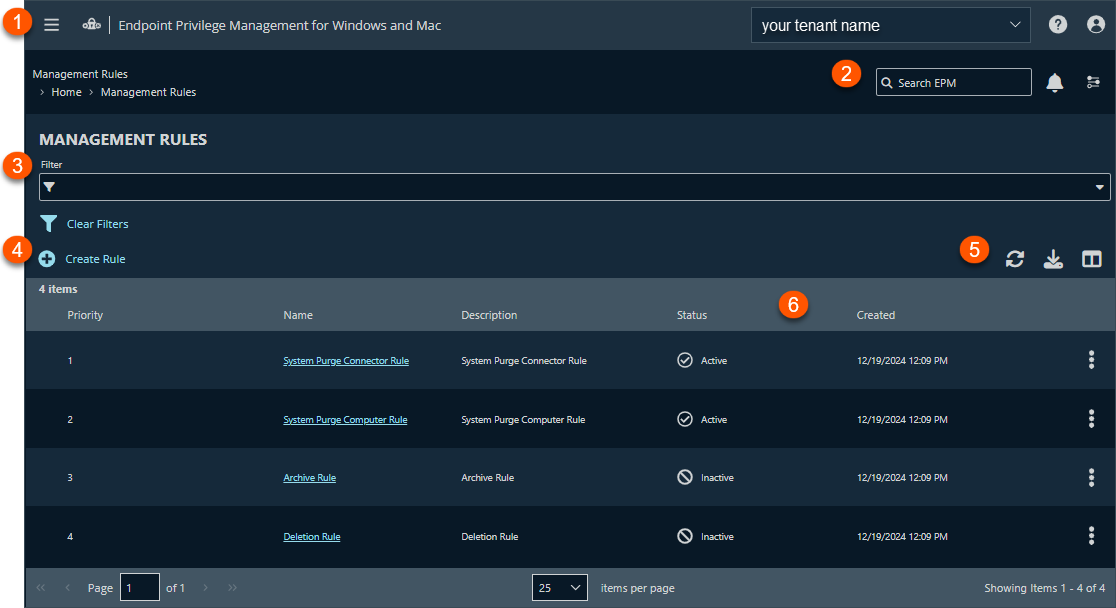This screenshot has width=1116, height=608.
Task: Click the magnifier icon in Search EPM
Action: point(887,83)
